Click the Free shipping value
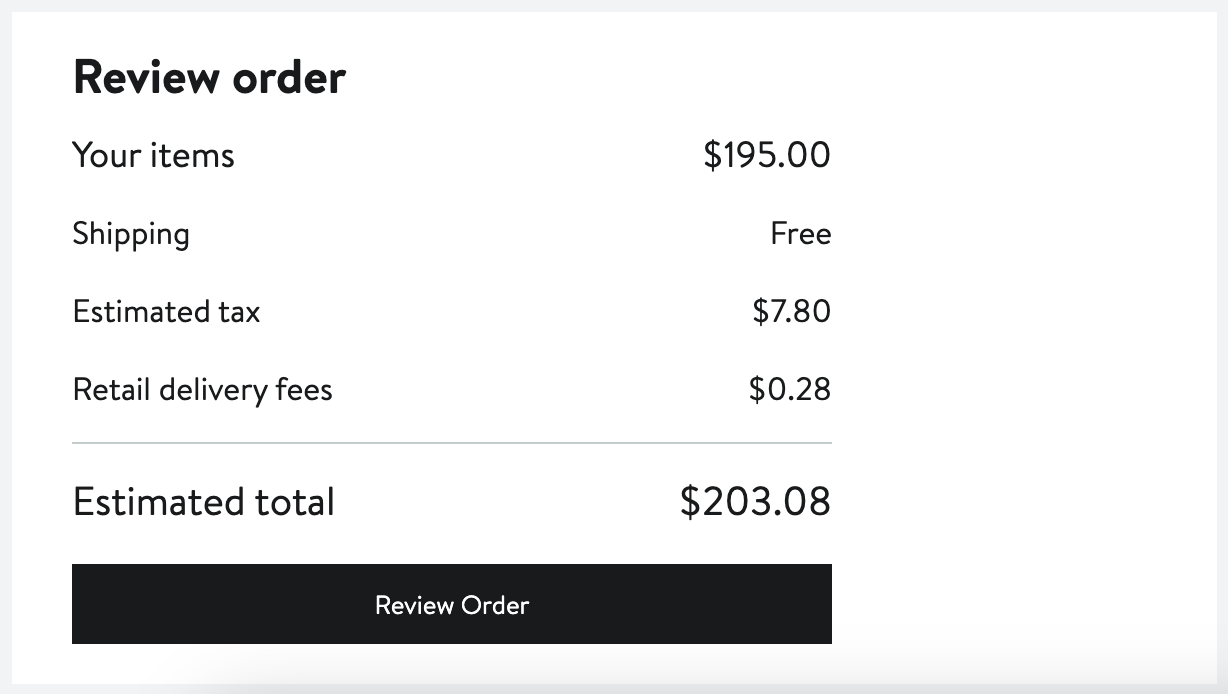 pos(800,234)
